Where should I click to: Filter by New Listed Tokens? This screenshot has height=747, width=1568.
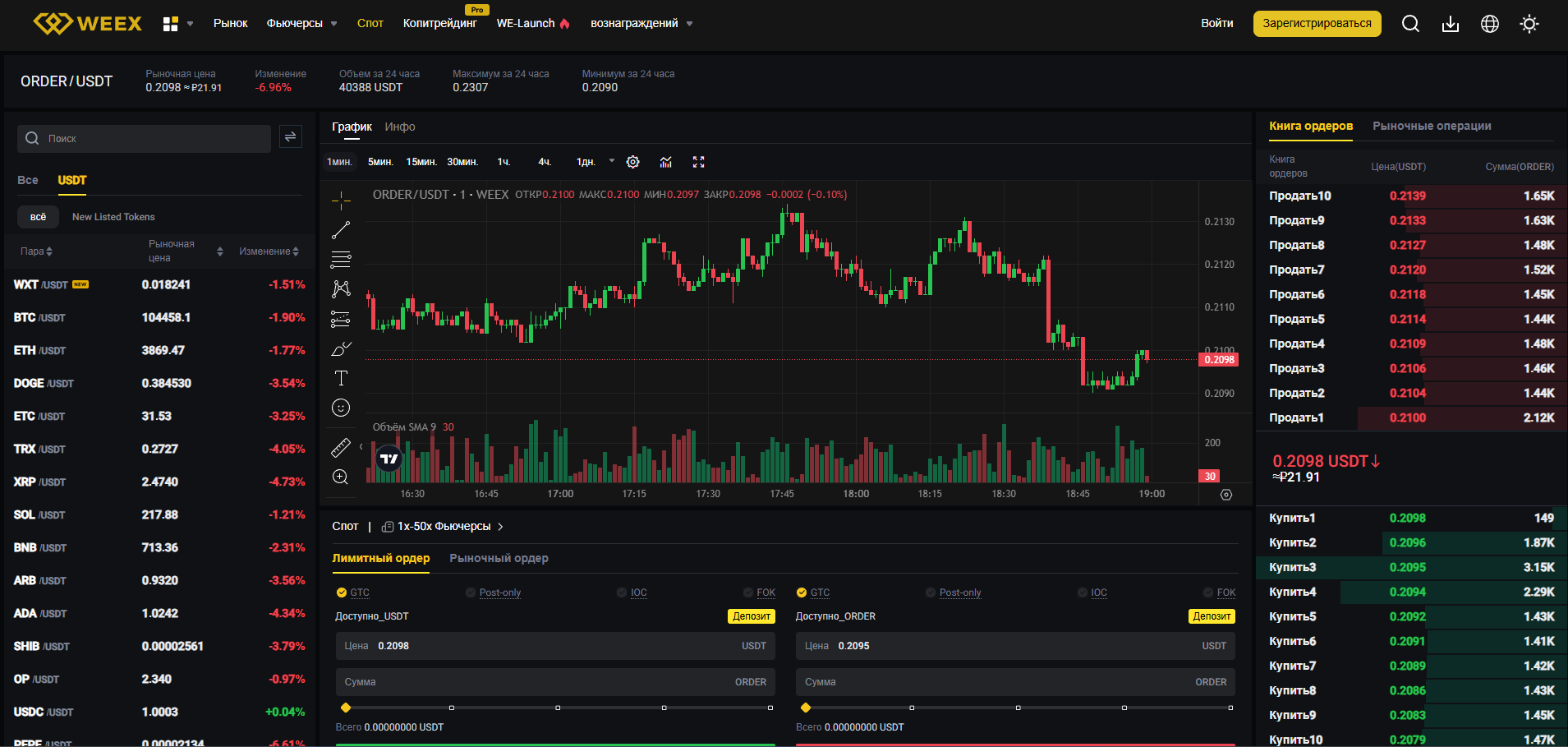click(113, 217)
